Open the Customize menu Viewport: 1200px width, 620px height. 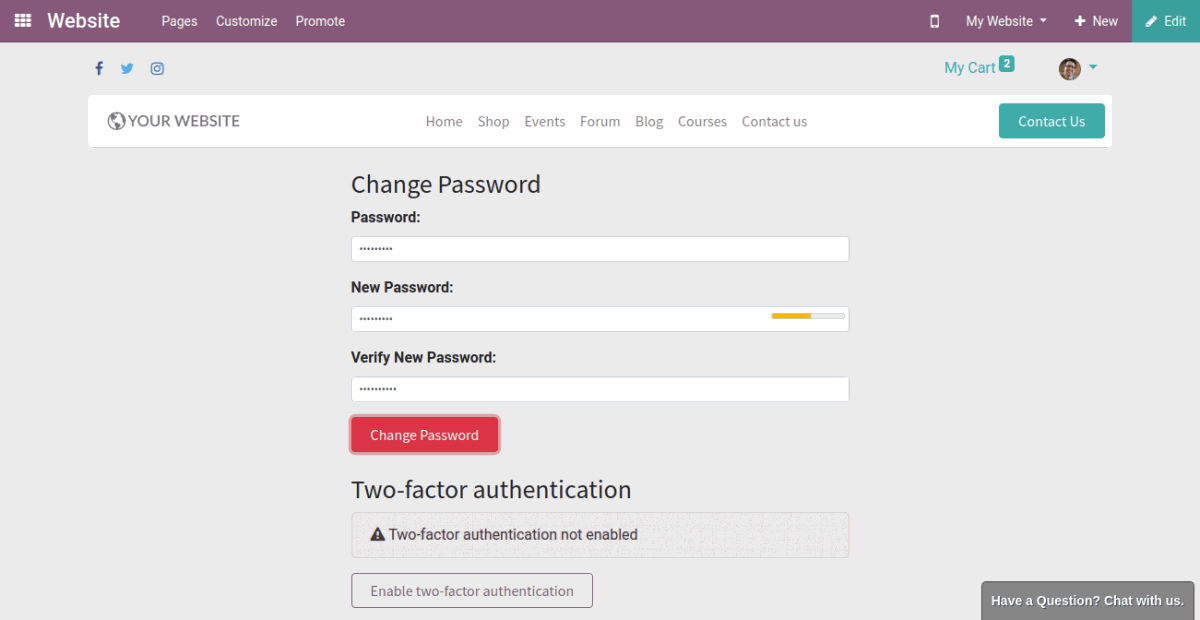[246, 21]
